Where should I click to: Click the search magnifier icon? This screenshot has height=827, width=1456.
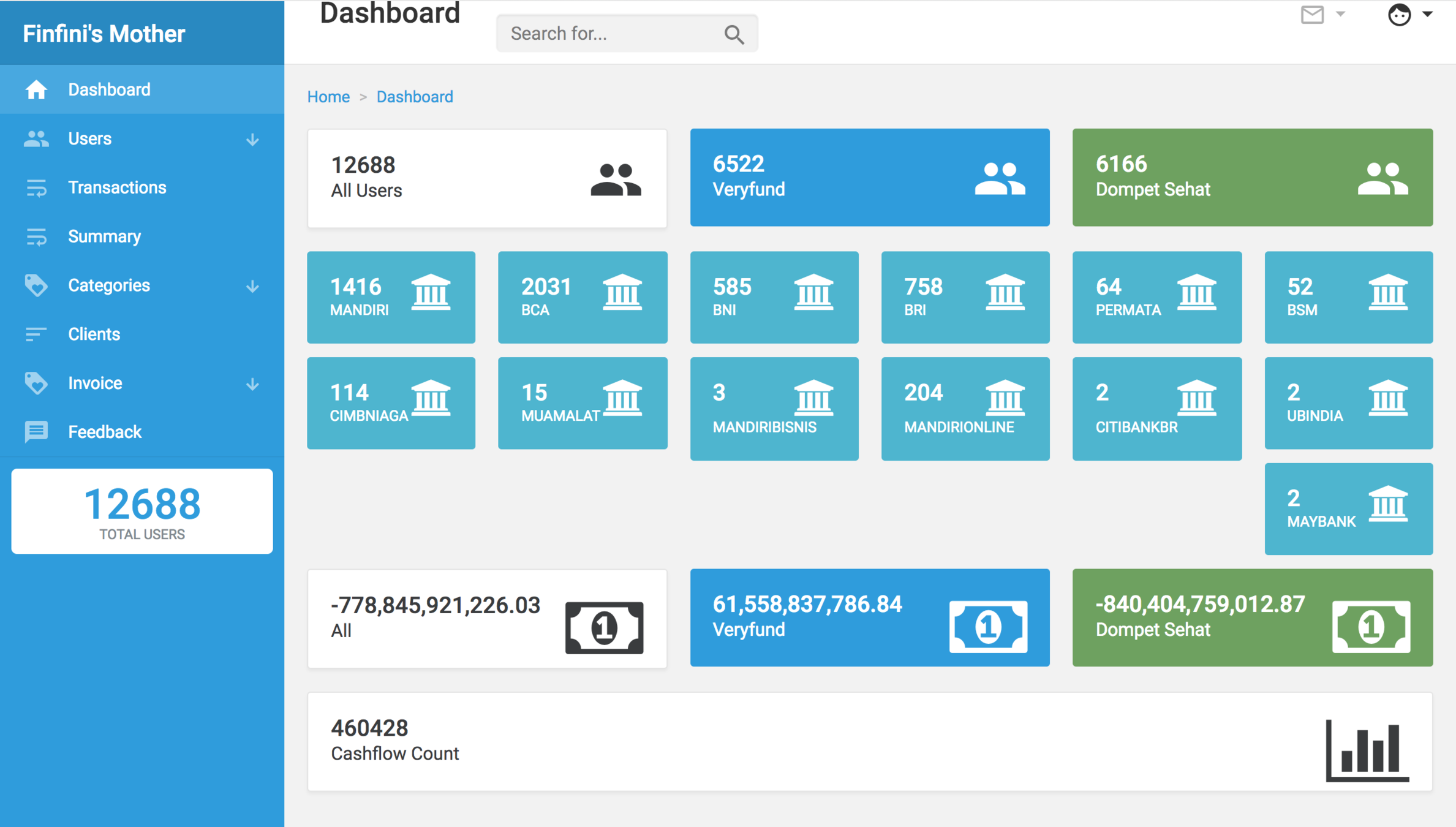734,34
